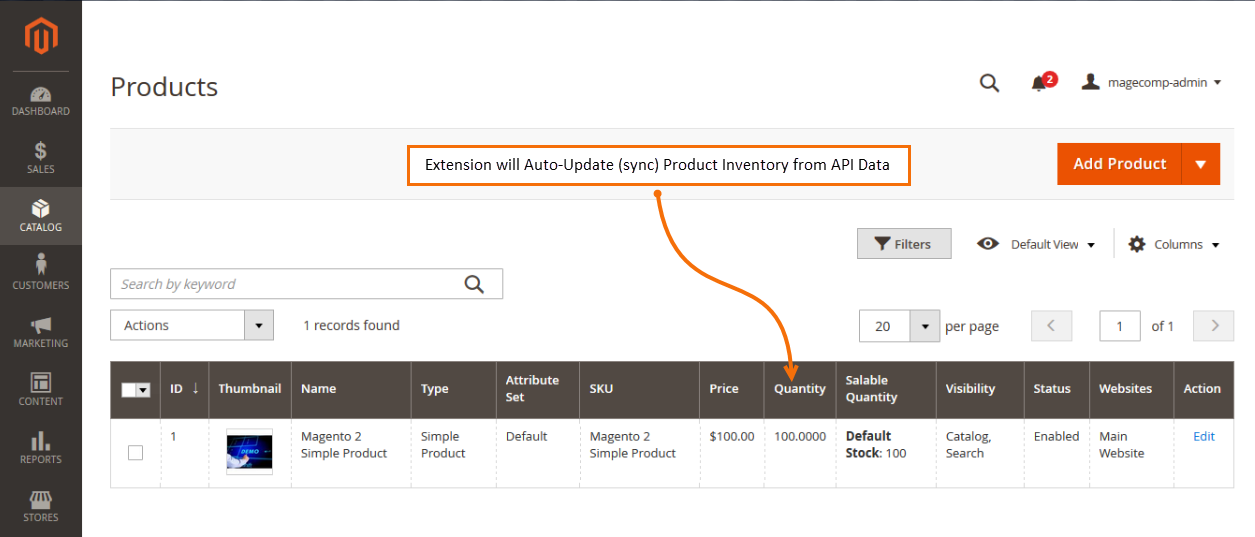Open the Stores sidebar icon

(41, 499)
